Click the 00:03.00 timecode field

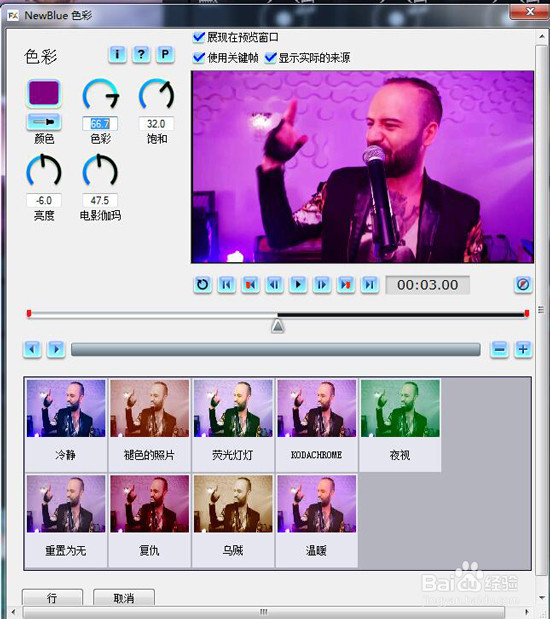coord(428,285)
